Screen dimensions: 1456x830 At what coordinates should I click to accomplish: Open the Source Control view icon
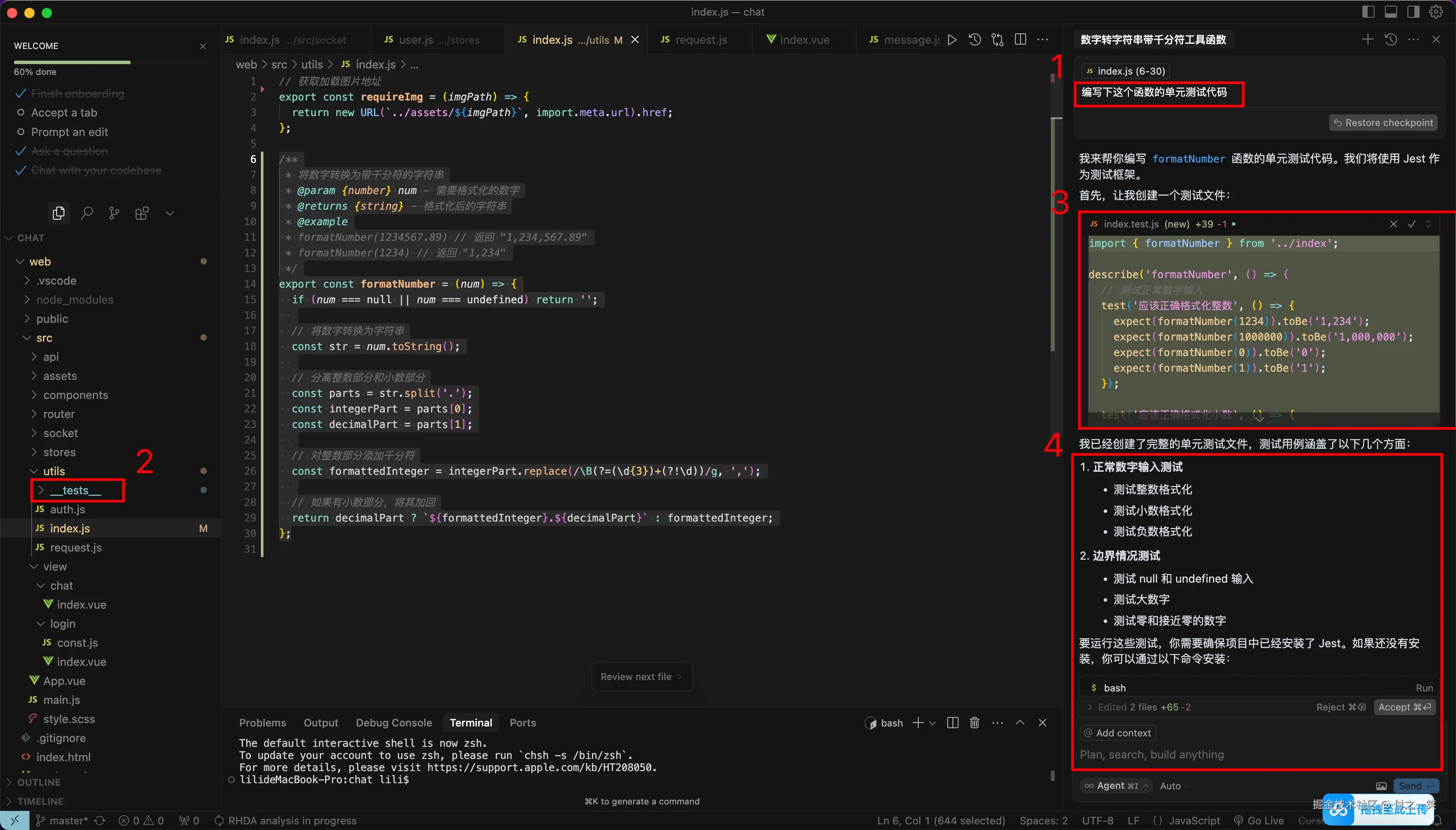[114, 213]
